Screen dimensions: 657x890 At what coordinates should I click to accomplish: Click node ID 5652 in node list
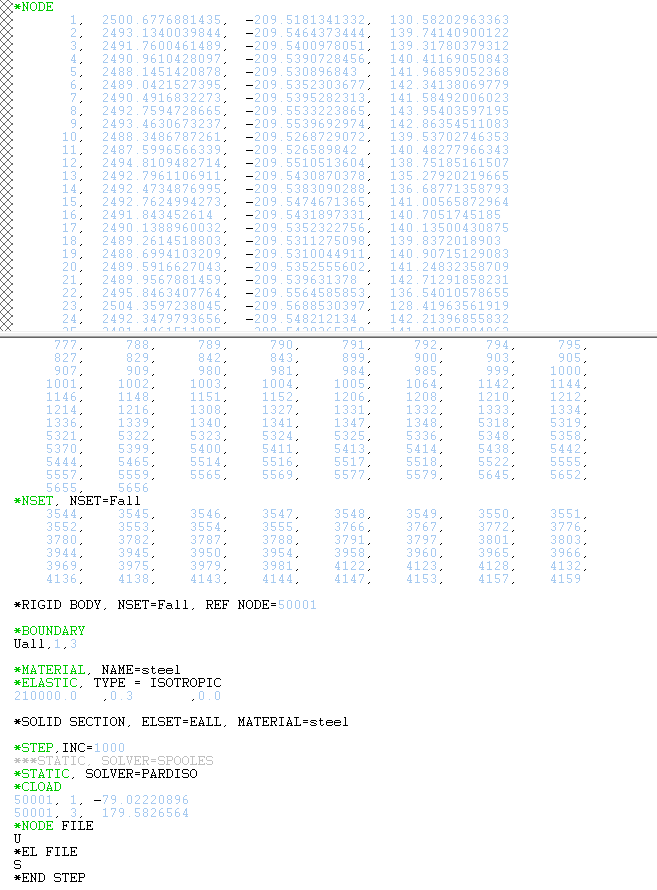[x=566, y=475]
